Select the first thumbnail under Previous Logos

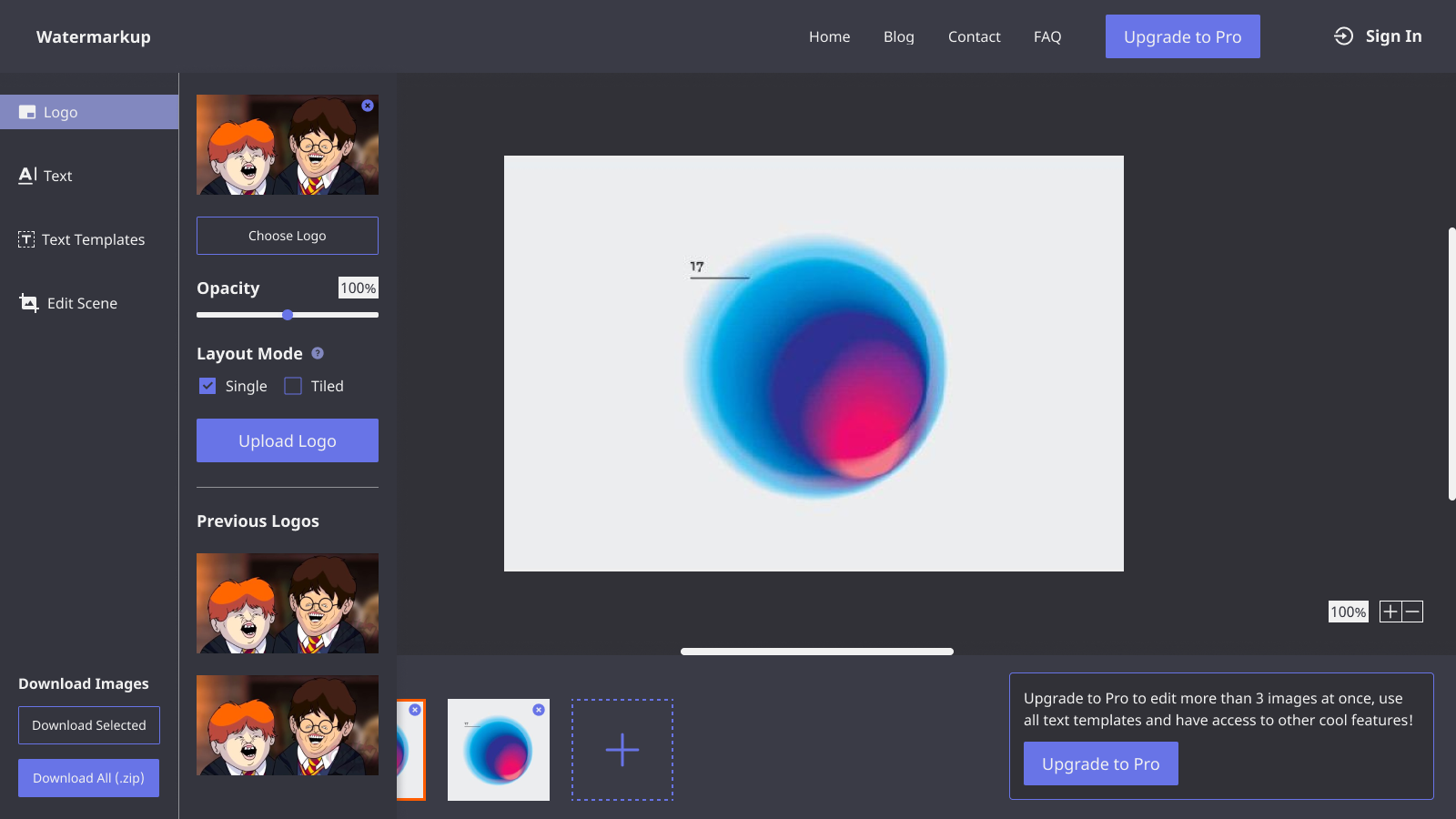pos(288,603)
